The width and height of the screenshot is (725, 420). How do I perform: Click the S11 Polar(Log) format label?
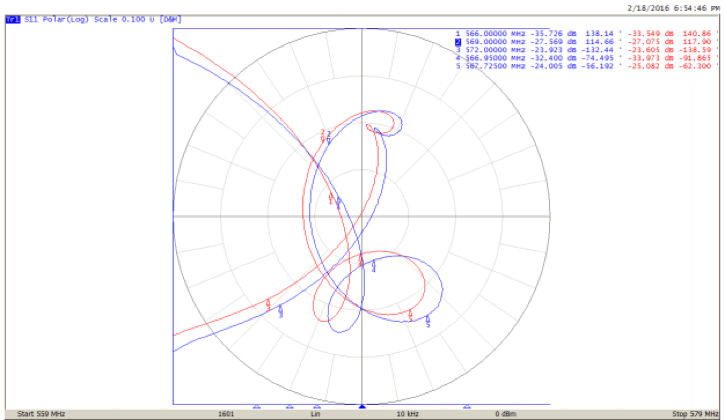pyautogui.click(x=50, y=20)
